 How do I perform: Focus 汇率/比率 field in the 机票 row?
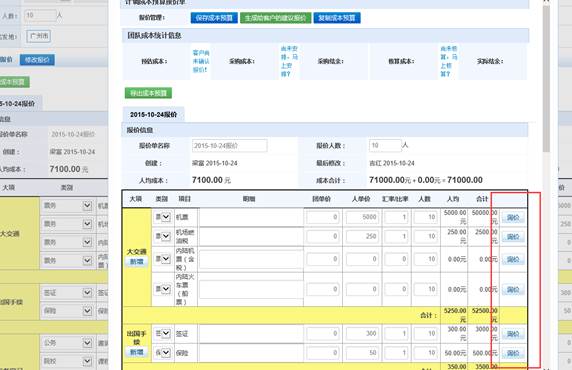(397, 217)
